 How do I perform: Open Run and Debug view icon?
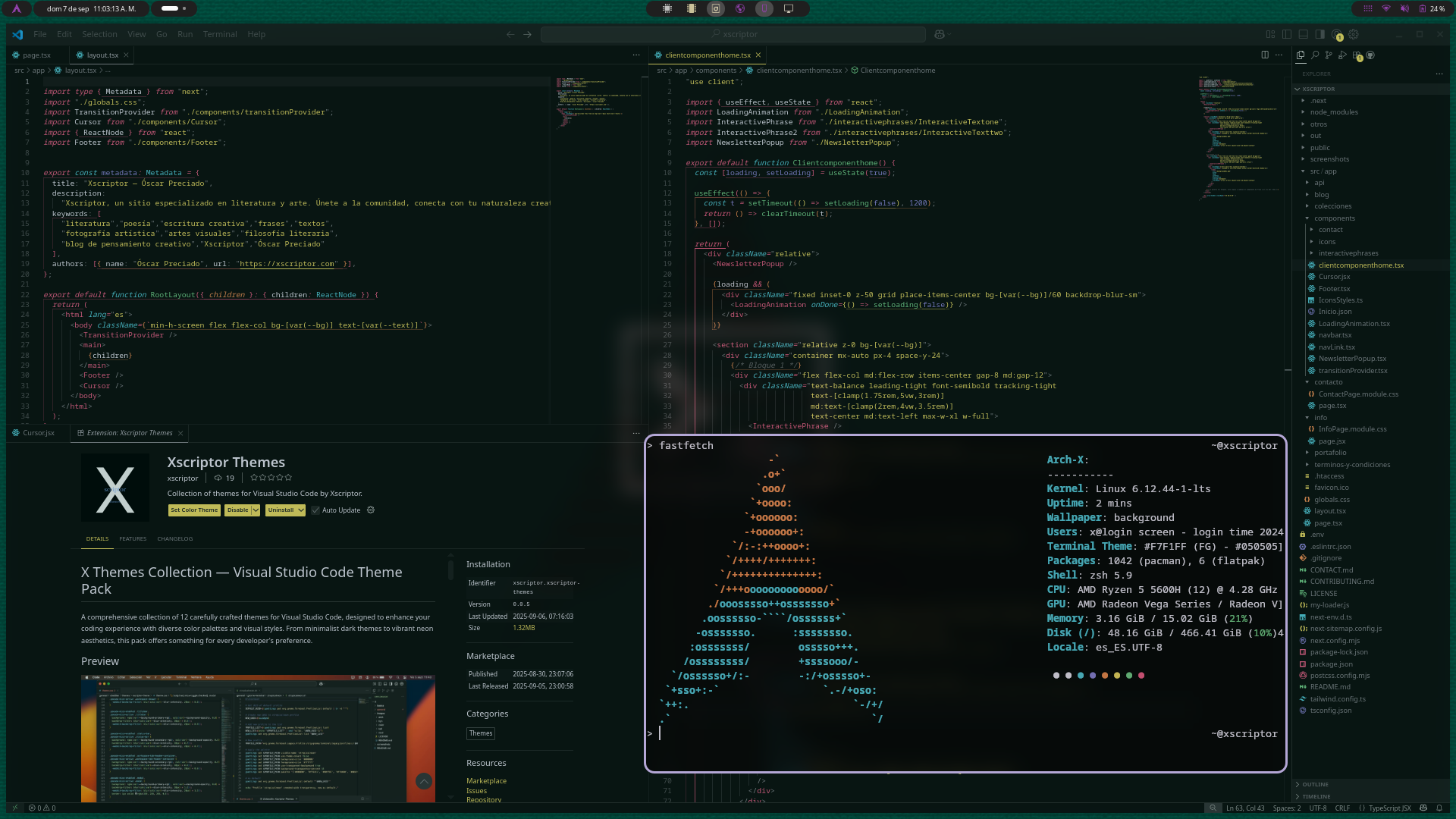pyautogui.click(x=1342, y=55)
